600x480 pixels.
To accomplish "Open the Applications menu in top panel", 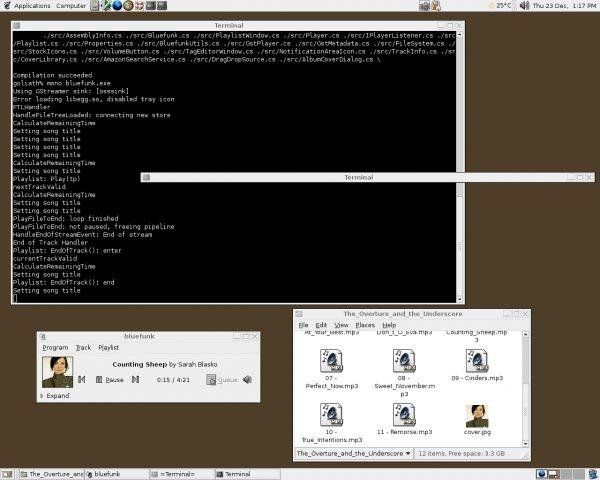I will coord(33,6).
